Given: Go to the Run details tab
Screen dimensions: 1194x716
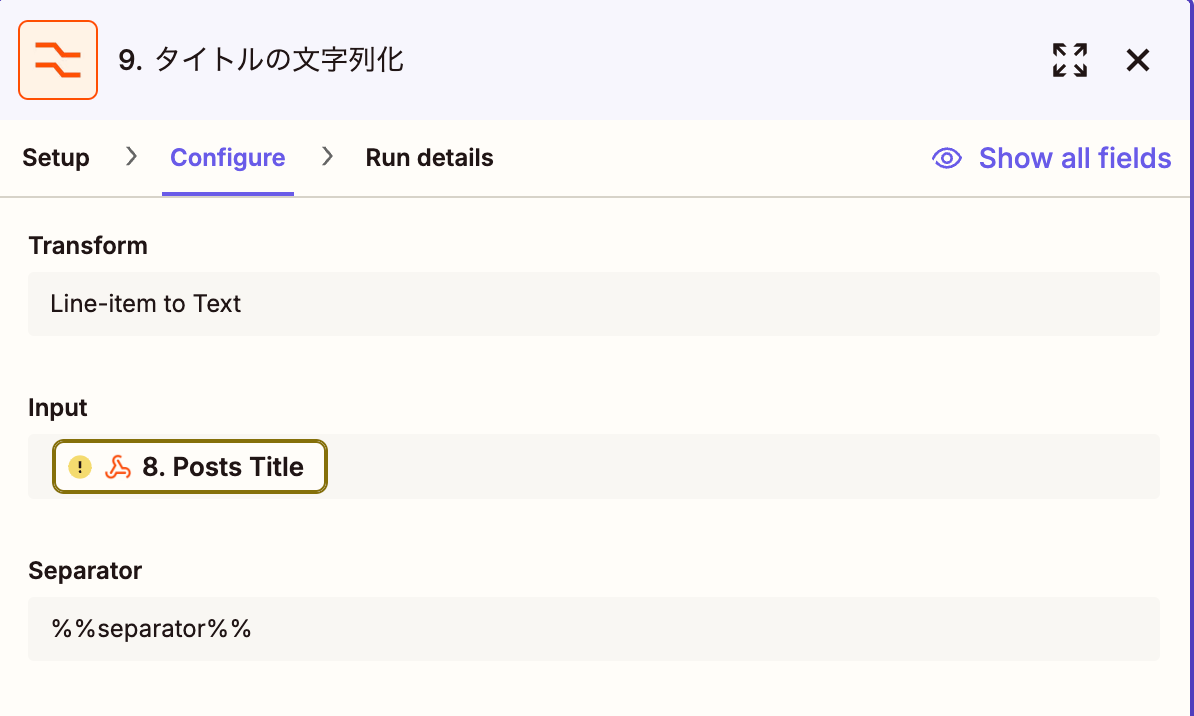Looking at the screenshot, I should [x=429, y=158].
